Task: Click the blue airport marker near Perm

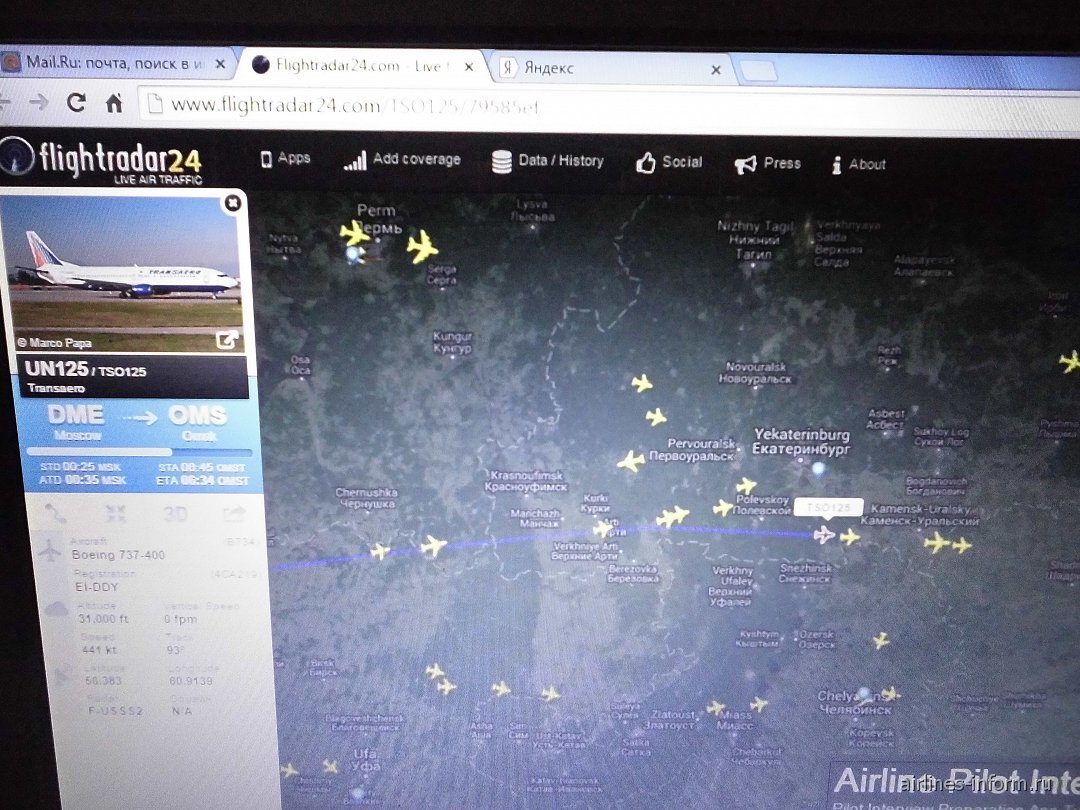Action: 355,256
